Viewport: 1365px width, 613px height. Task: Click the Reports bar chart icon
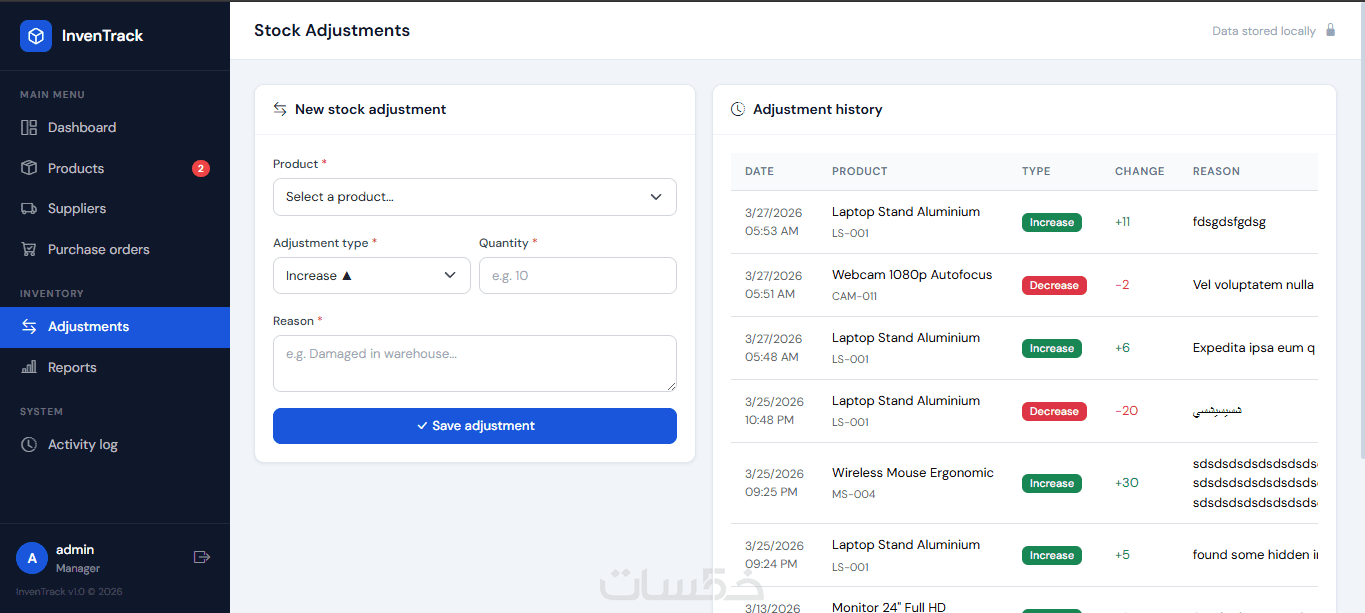(x=29, y=368)
